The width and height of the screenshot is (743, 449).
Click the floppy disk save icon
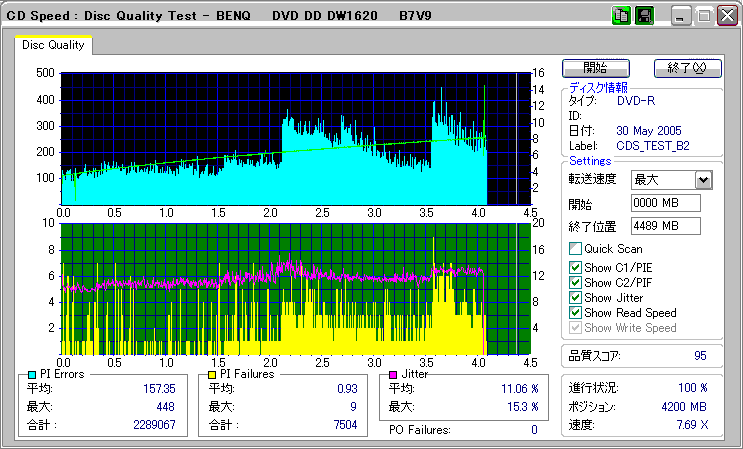pos(644,16)
